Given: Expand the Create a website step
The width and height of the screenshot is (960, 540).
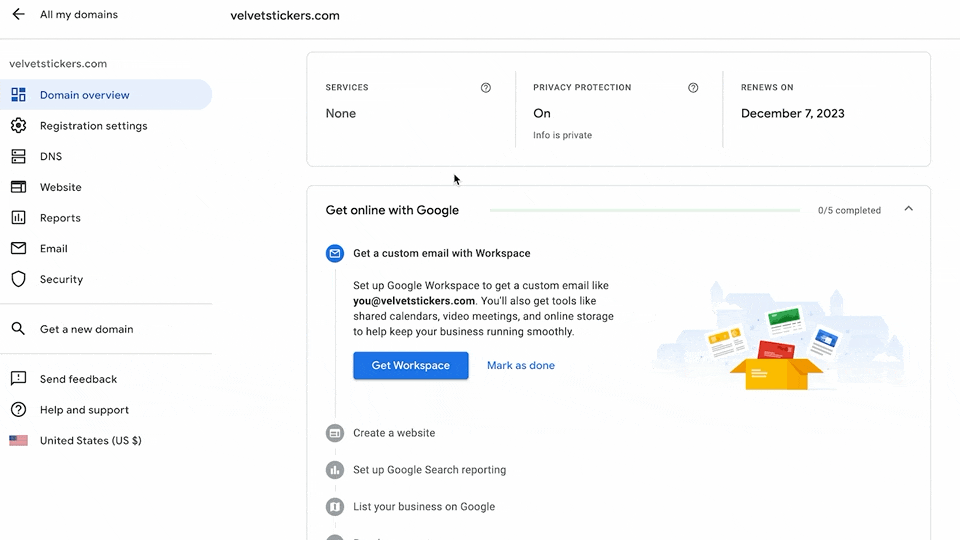Looking at the screenshot, I should tap(394, 433).
